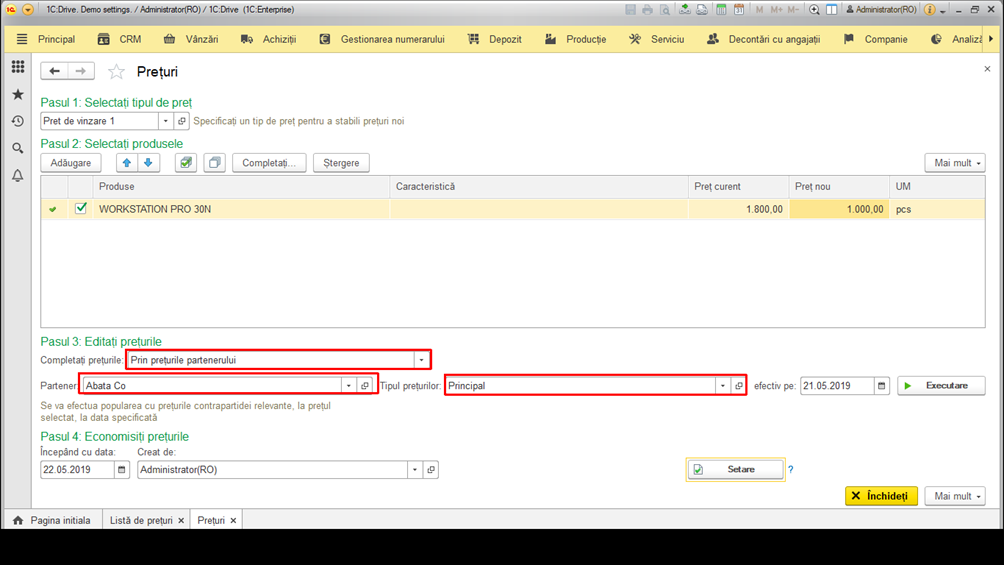Expand the Completați prețurile dropdown
This screenshot has width=1004, height=565.
[x=421, y=360]
